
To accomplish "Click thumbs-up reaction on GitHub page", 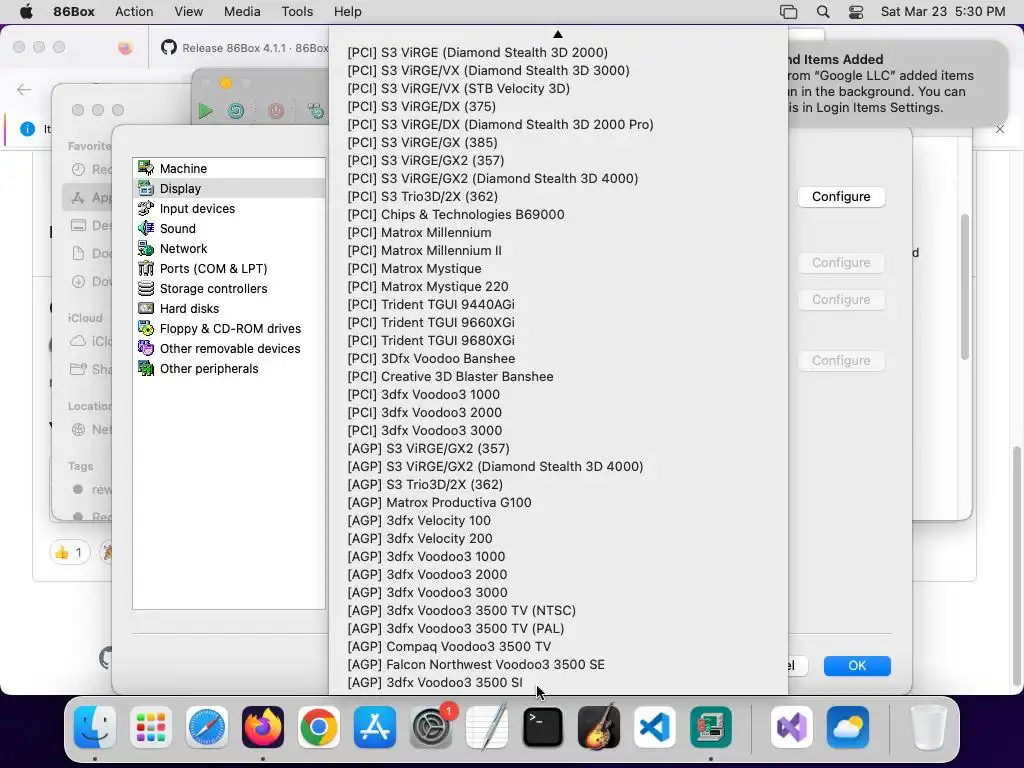I will [x=69, y=553].
